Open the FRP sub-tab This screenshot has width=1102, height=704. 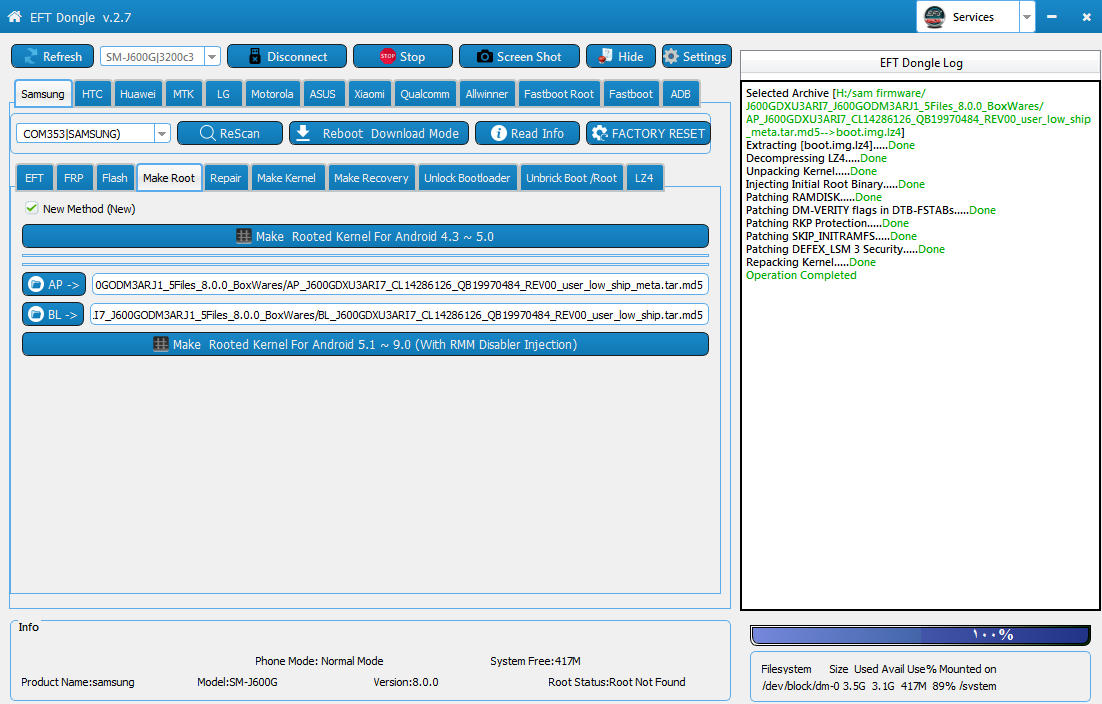(x=74, y=178)
